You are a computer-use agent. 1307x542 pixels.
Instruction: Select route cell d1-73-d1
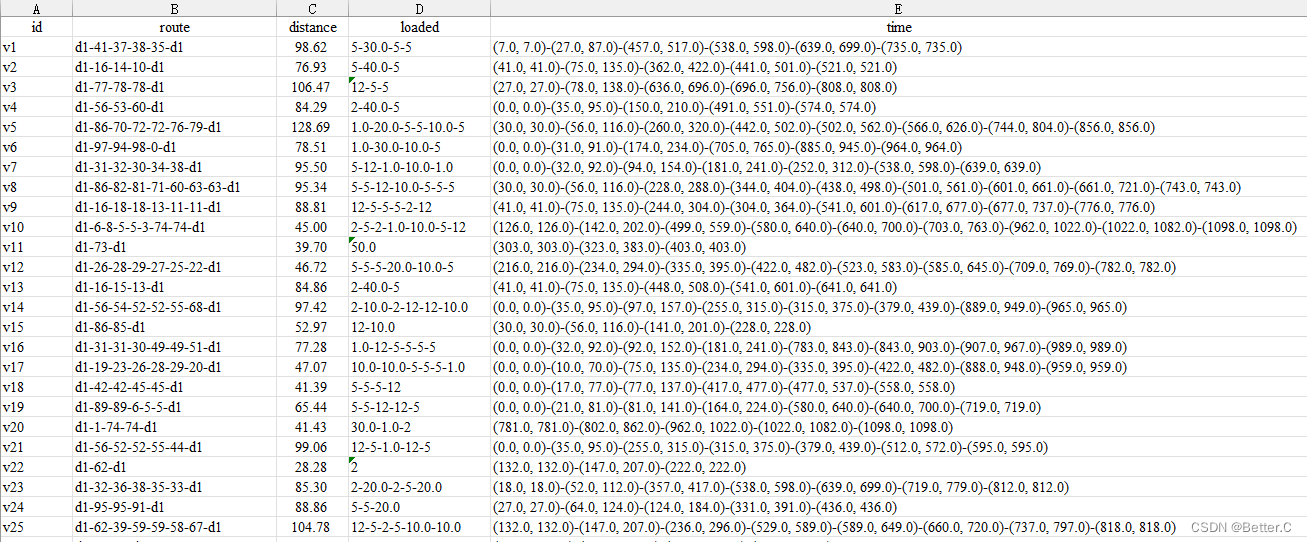click(174, 247)
